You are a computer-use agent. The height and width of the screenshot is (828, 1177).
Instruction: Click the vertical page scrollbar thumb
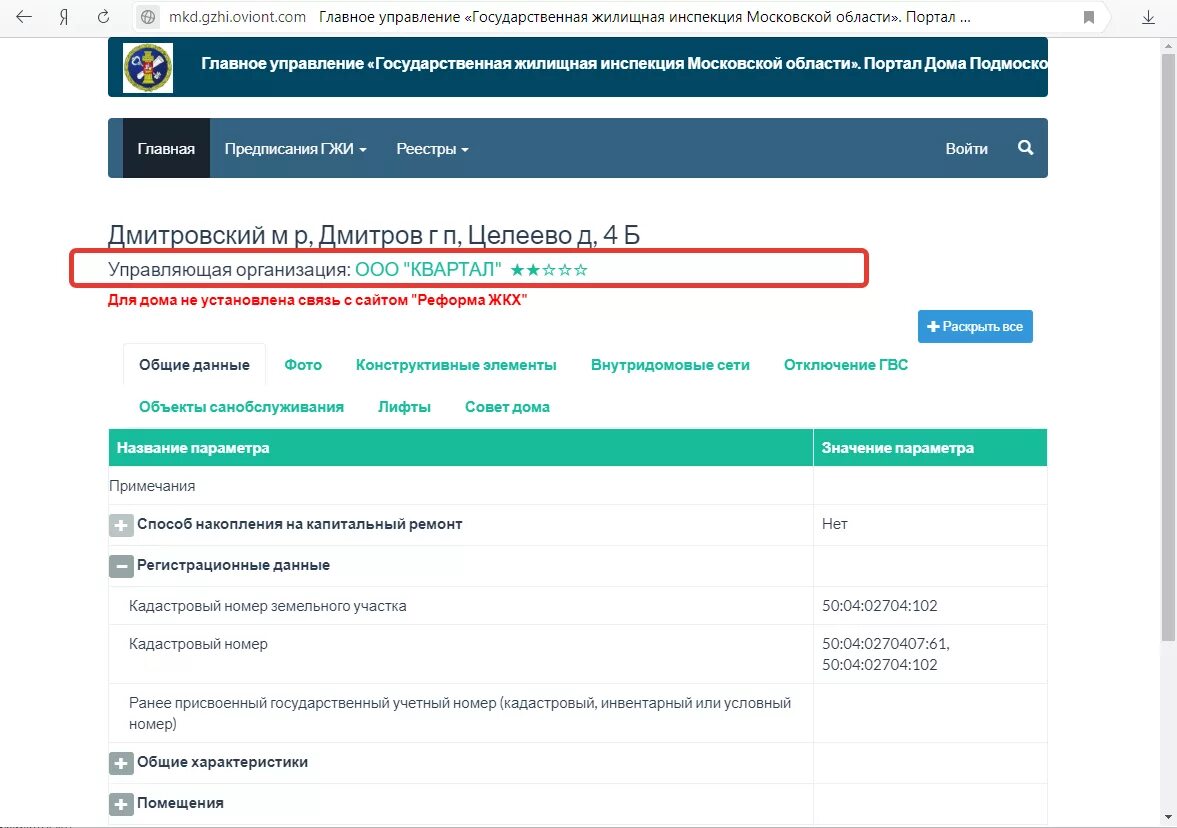(1168, 345)
